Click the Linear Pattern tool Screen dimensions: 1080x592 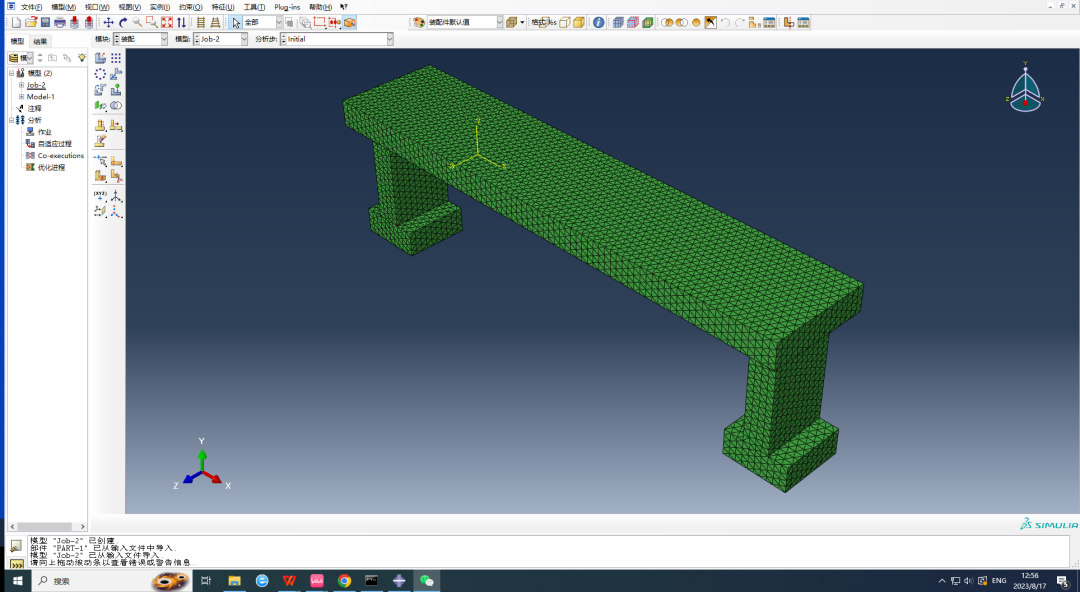tap(116, 58)
